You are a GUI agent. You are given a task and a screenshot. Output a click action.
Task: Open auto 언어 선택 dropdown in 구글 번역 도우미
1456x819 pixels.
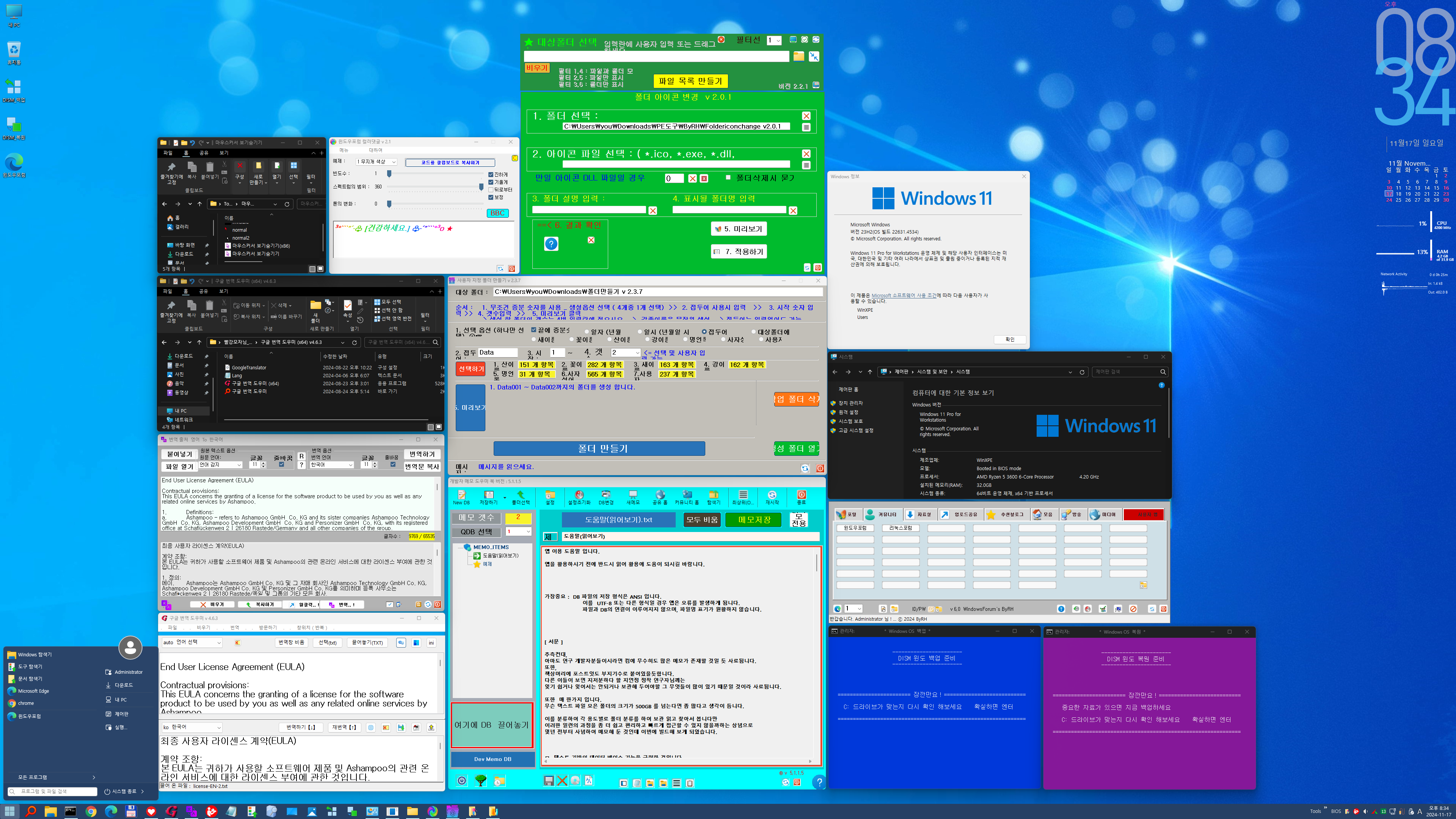pos(191,643)
